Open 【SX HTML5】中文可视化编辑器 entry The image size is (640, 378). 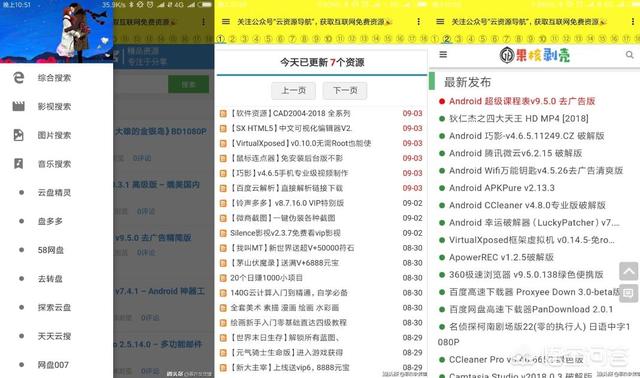coord(291,128)
